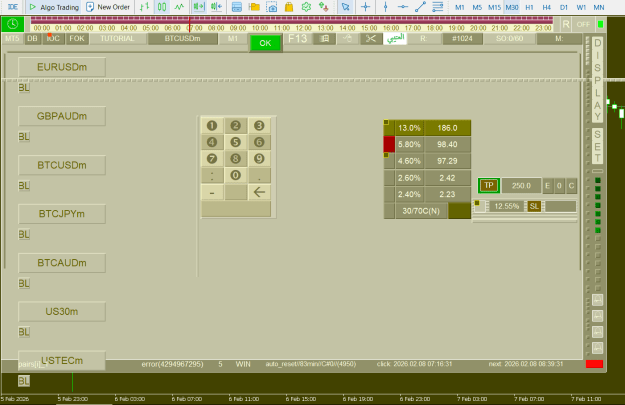Click the red square at bottom right
This screenshot has width=625, height=405.
594,364
